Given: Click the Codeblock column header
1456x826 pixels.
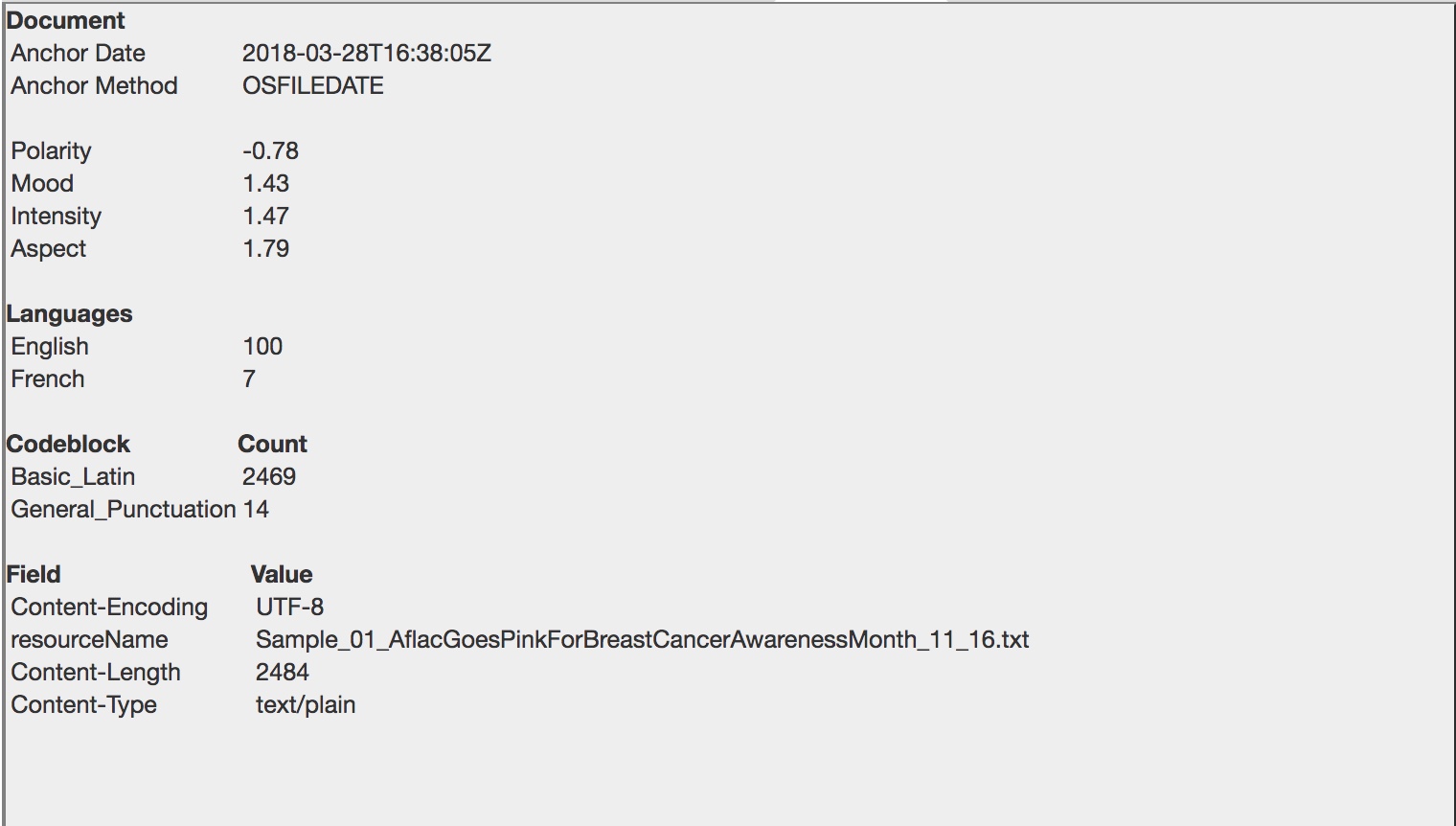Looking at the screenshot, I should tap(68, 444).
